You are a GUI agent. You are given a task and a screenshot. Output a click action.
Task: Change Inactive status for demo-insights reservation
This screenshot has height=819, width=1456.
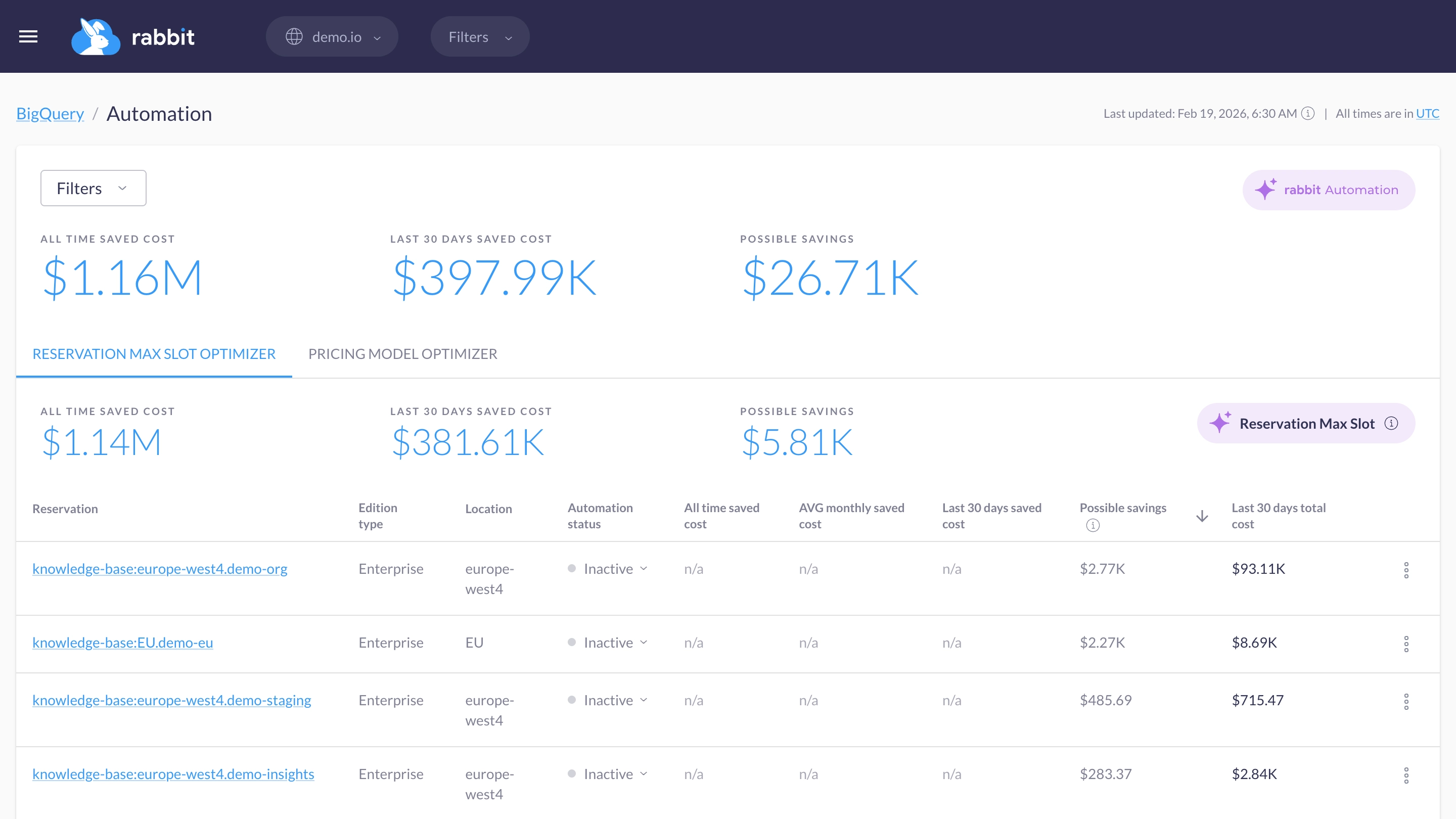[x=608, y=774]
